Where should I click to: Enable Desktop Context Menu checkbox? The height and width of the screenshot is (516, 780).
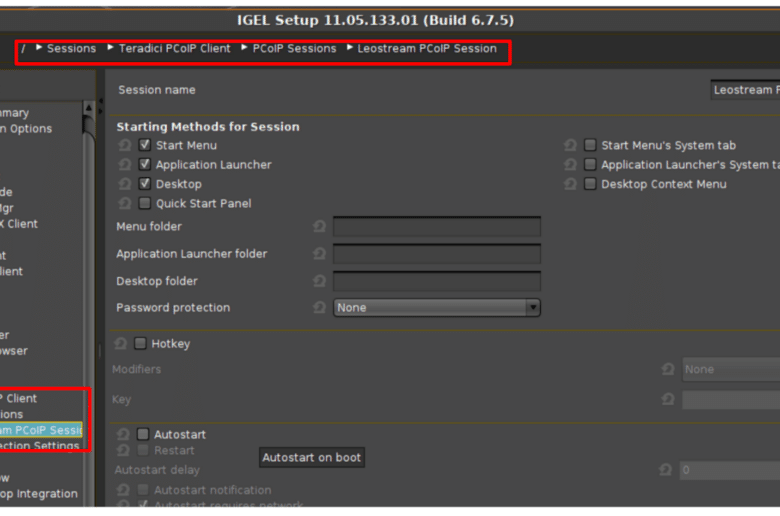click(590, 184)
